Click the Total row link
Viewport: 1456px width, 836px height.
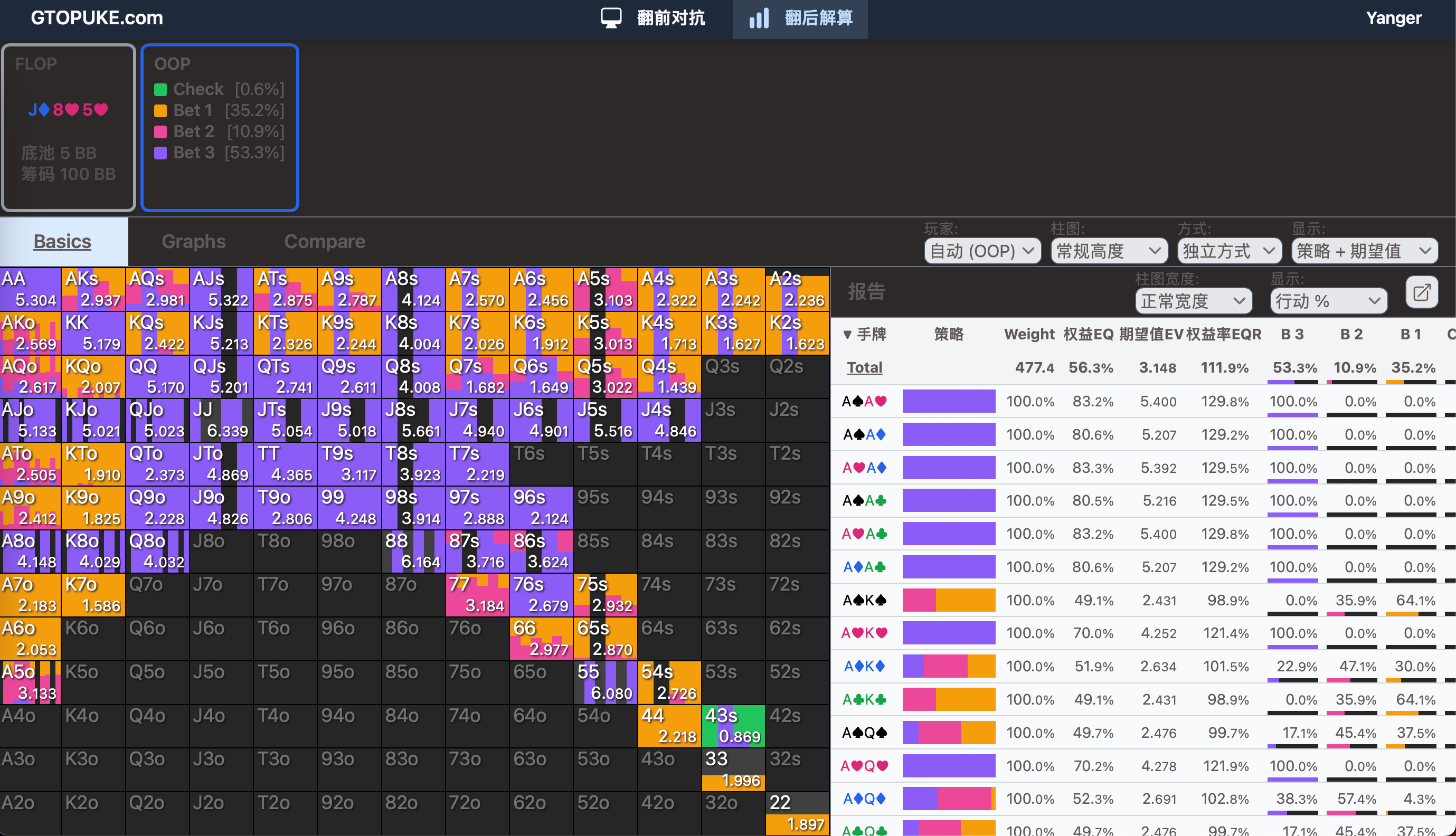865,367
